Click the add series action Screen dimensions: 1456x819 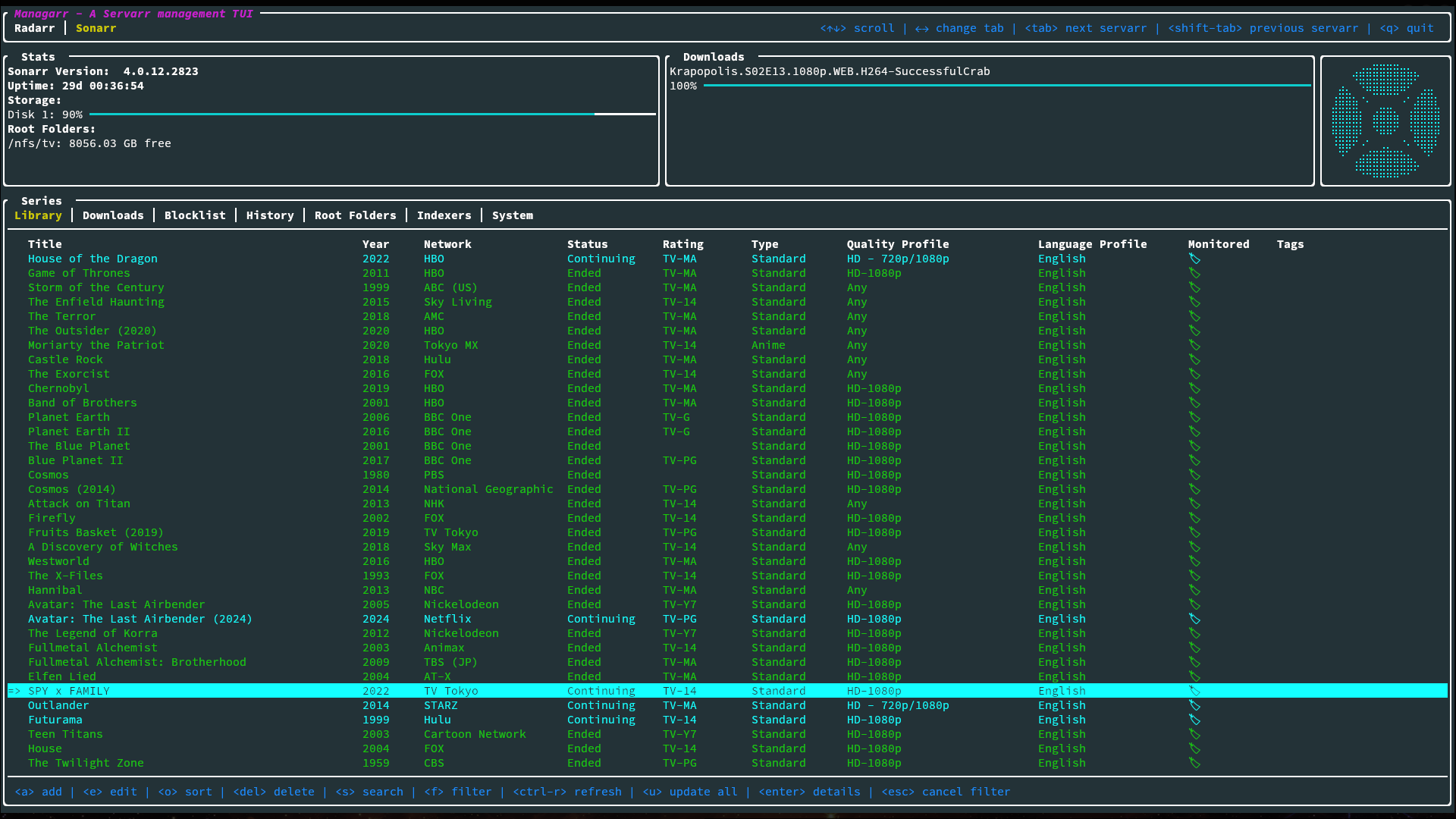pos(39,791)
